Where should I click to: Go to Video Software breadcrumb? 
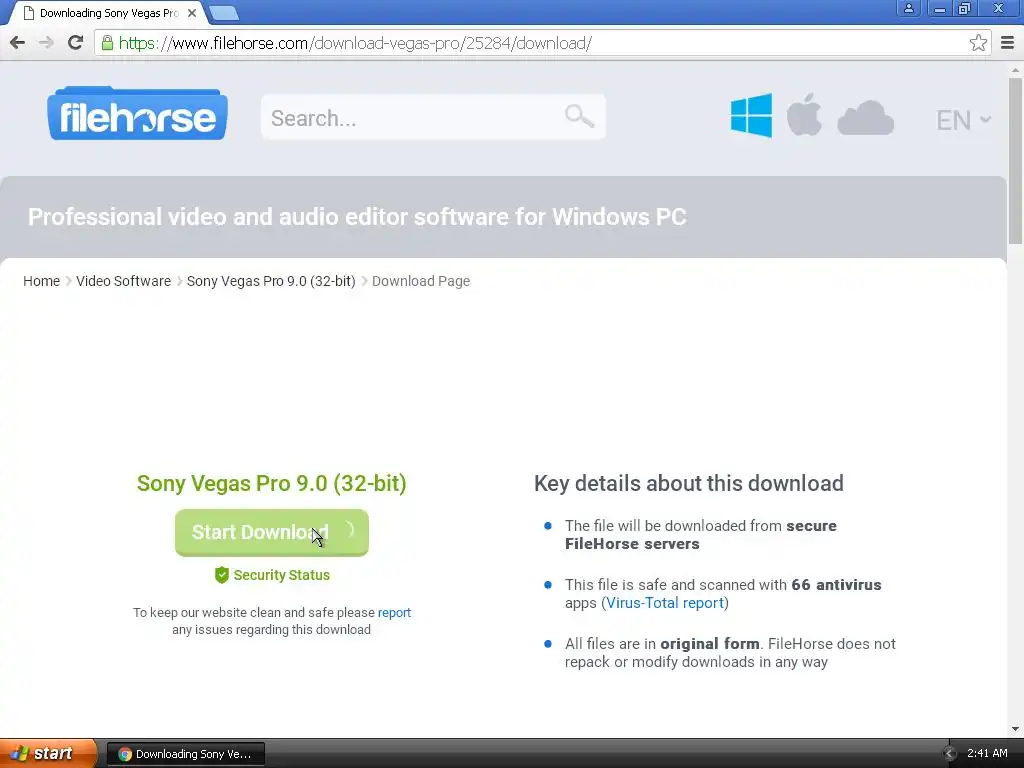(123, 281)
